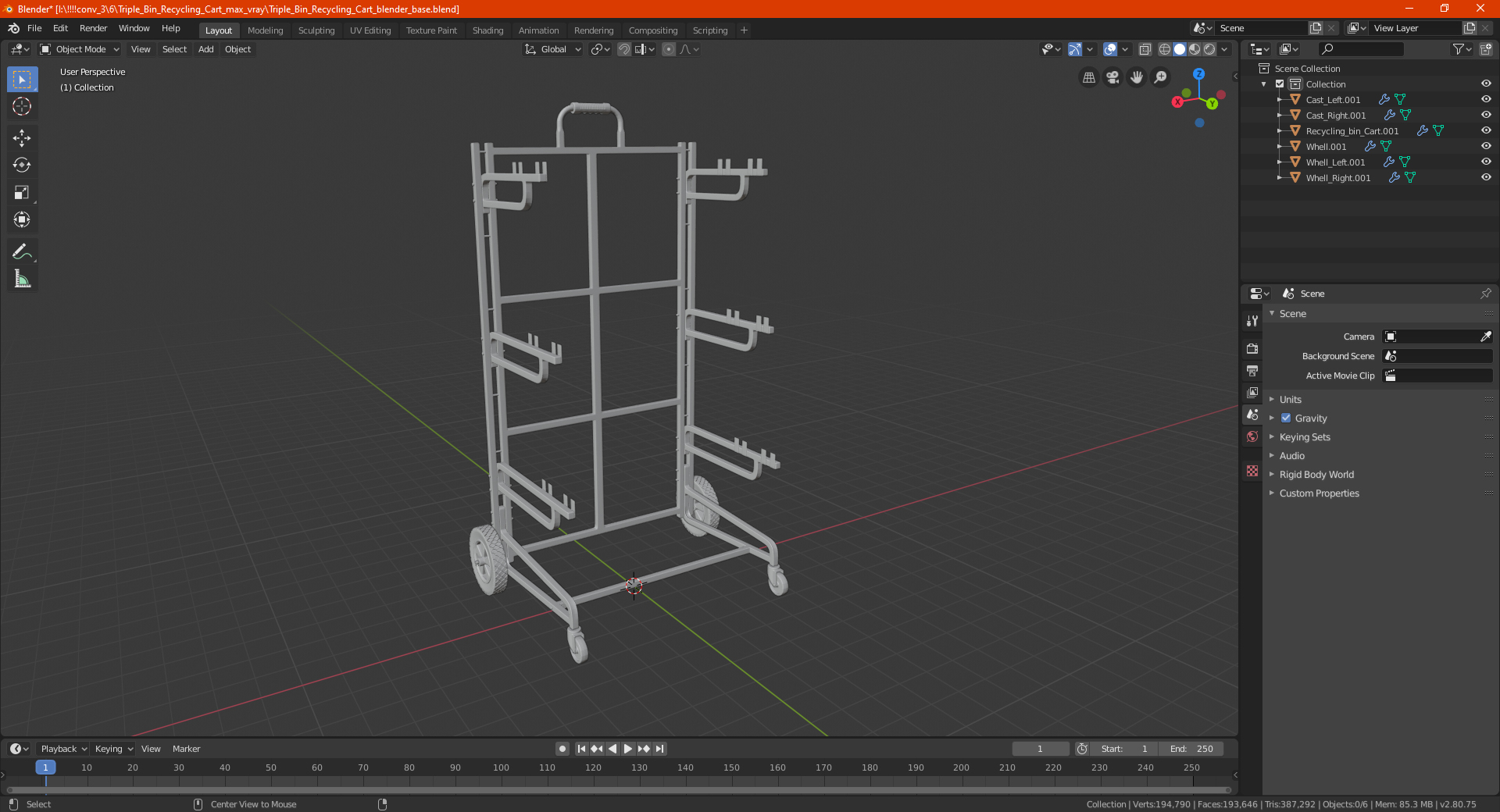Viewport: 1500px width, 812px height.
Task: Choose the Rotate tool
Action: tap(22, 165)
